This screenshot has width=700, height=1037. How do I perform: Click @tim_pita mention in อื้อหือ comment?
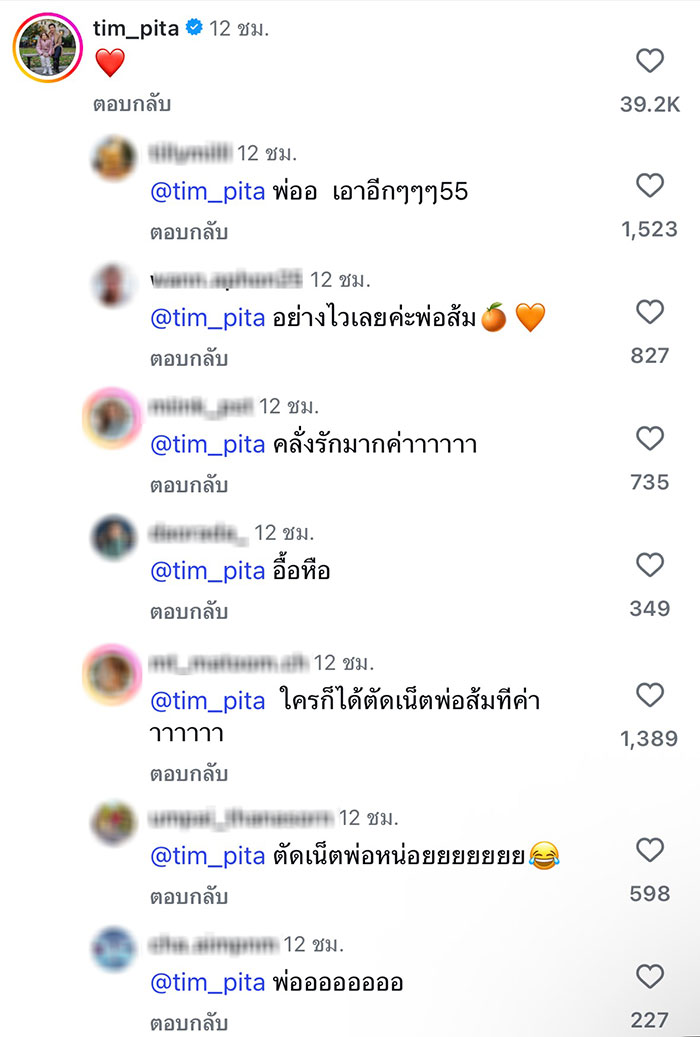(x=207, y=572)
